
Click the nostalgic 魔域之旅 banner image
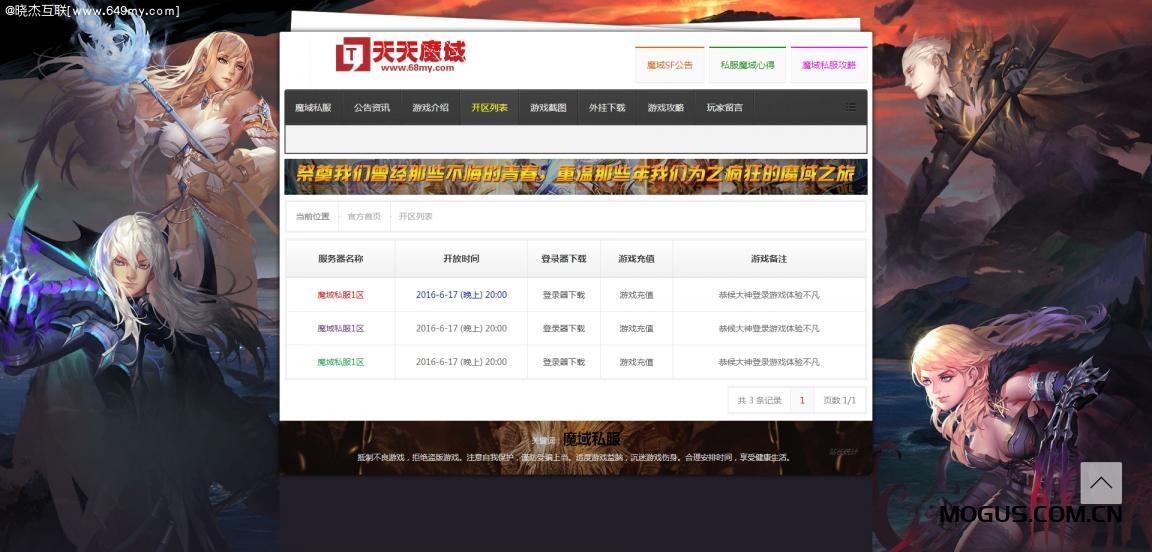575,176
